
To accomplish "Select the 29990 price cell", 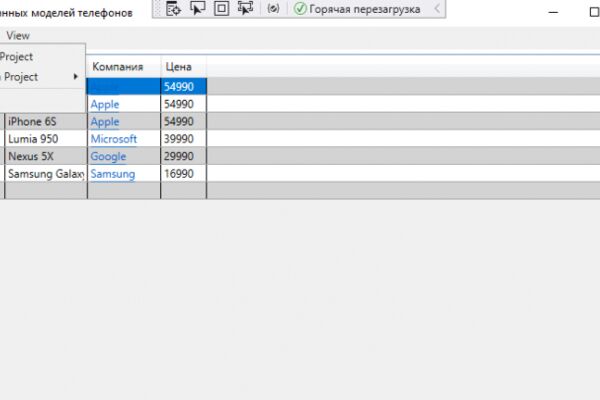I will click(184, 157).
